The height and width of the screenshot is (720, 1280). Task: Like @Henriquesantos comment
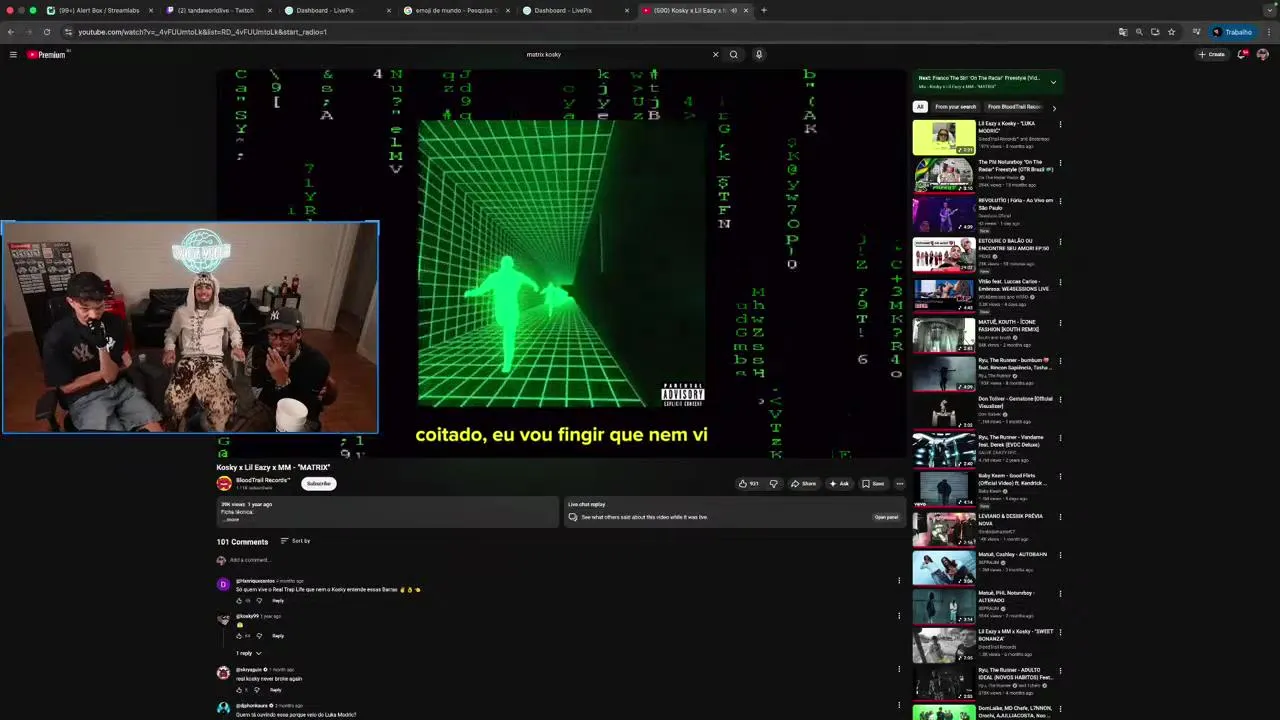pos(239,600)
